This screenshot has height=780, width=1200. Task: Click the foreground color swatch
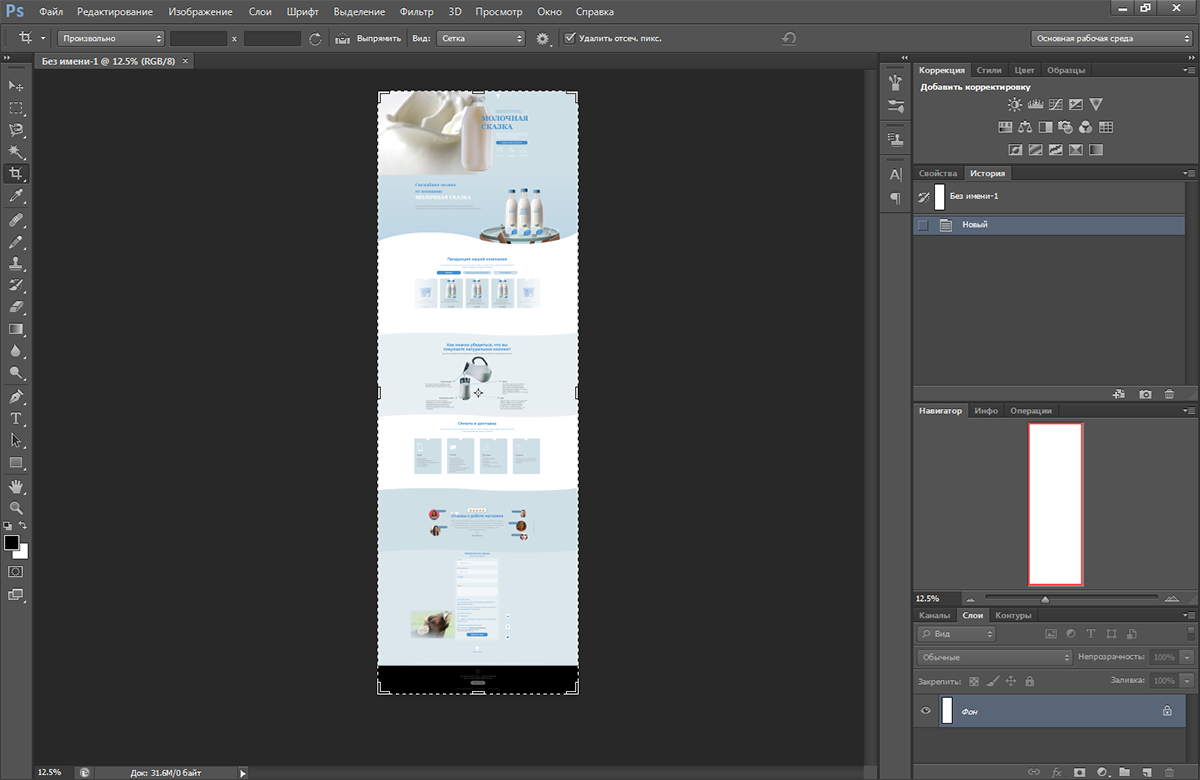12,542
